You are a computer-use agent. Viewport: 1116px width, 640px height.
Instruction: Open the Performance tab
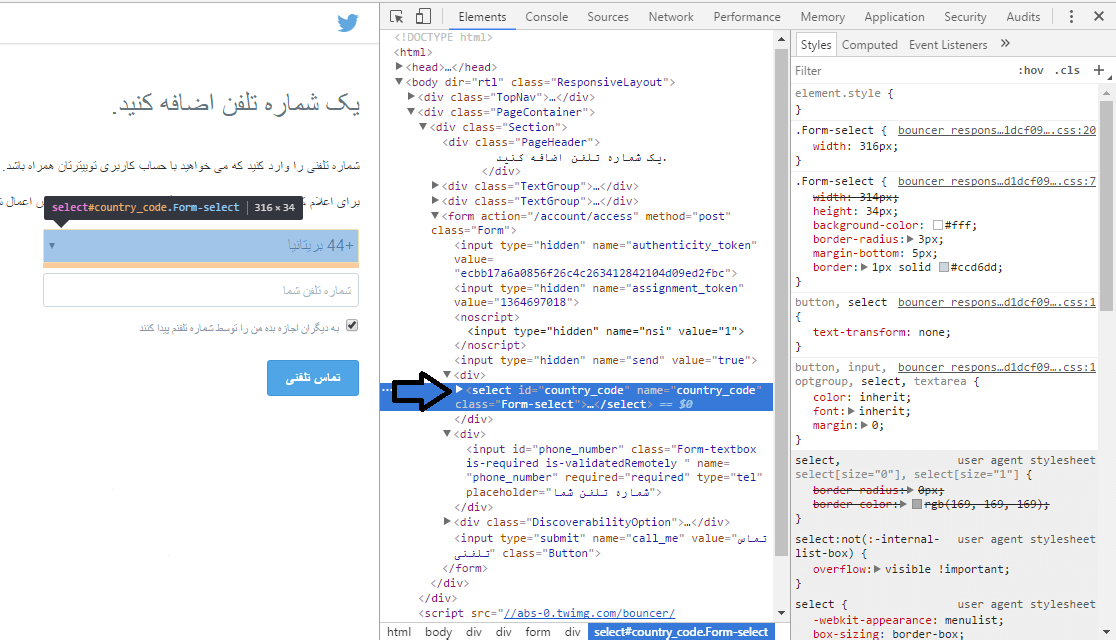click(x=747, y=16)
